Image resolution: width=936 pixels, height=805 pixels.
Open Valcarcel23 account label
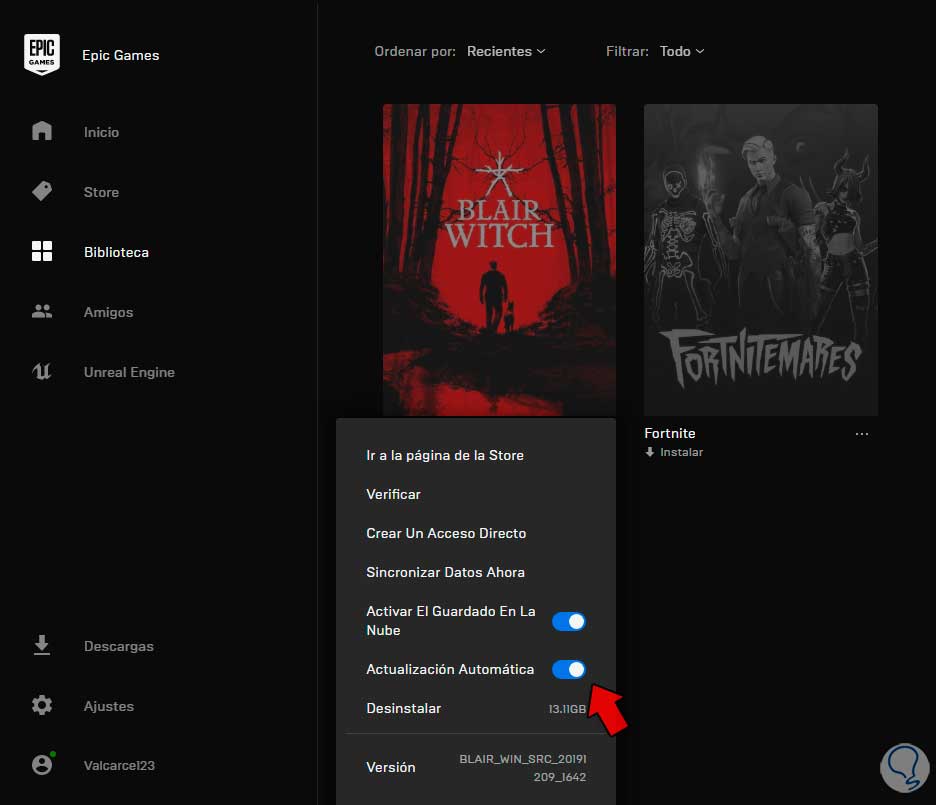(x=119, y=765)
